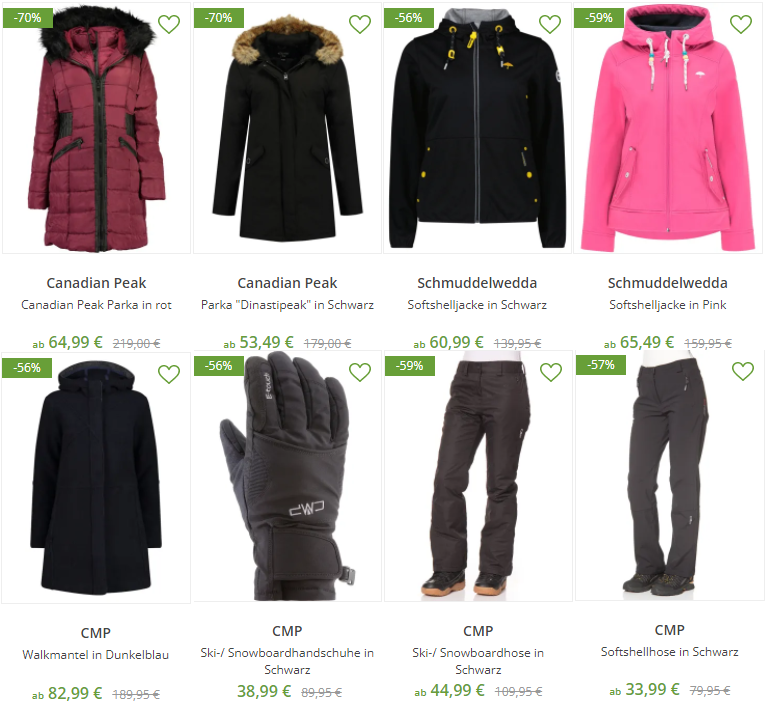Select Schmuddelwedda brand above pink jacket
Image resolution: width=768 pixels, height=706 pixels.
[x=668, y=283]
